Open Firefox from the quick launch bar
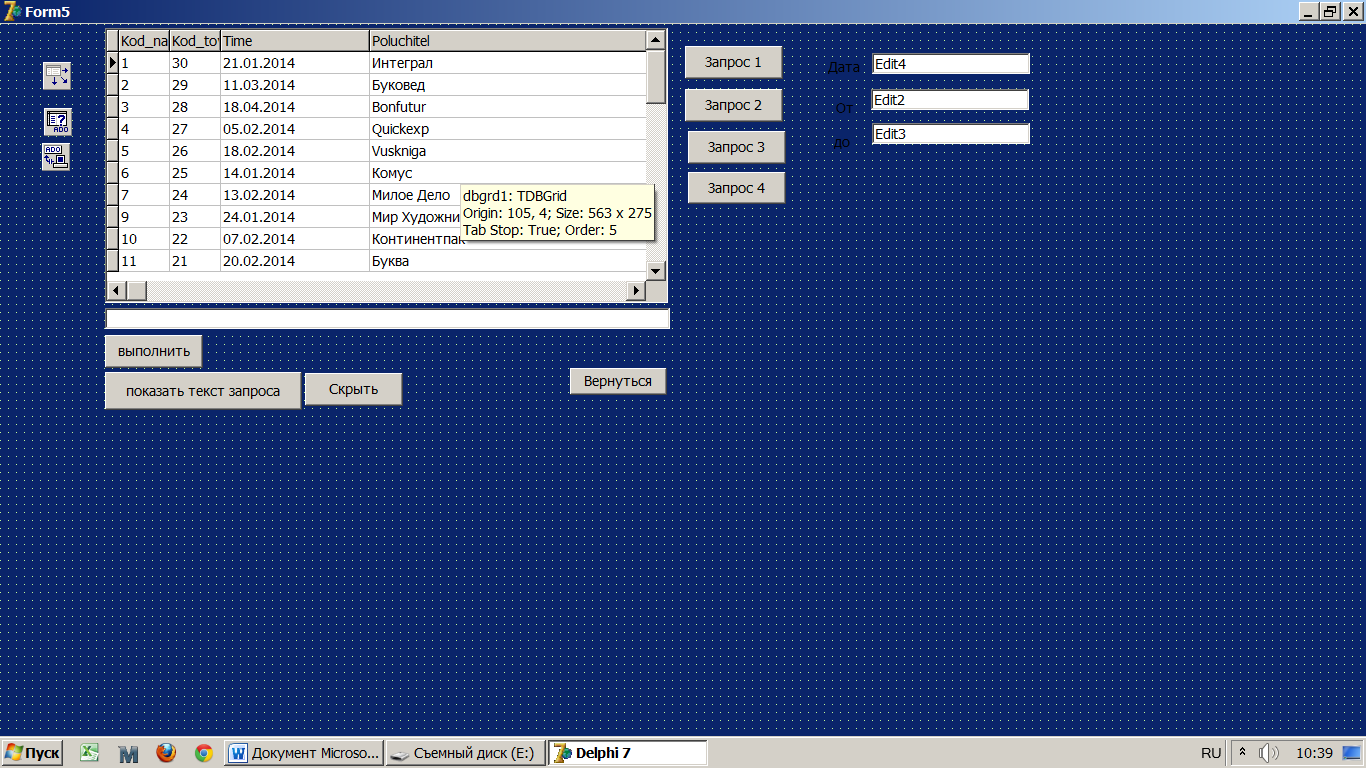The width and height of the screenshot is (1366, 768). (166, 753)
